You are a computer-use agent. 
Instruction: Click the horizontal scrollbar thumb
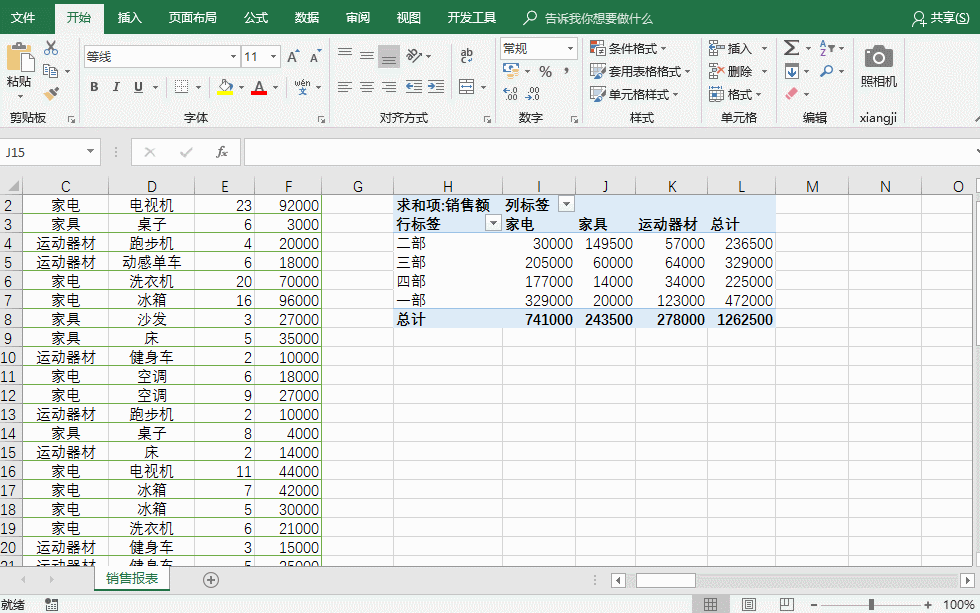coord(666,581)
